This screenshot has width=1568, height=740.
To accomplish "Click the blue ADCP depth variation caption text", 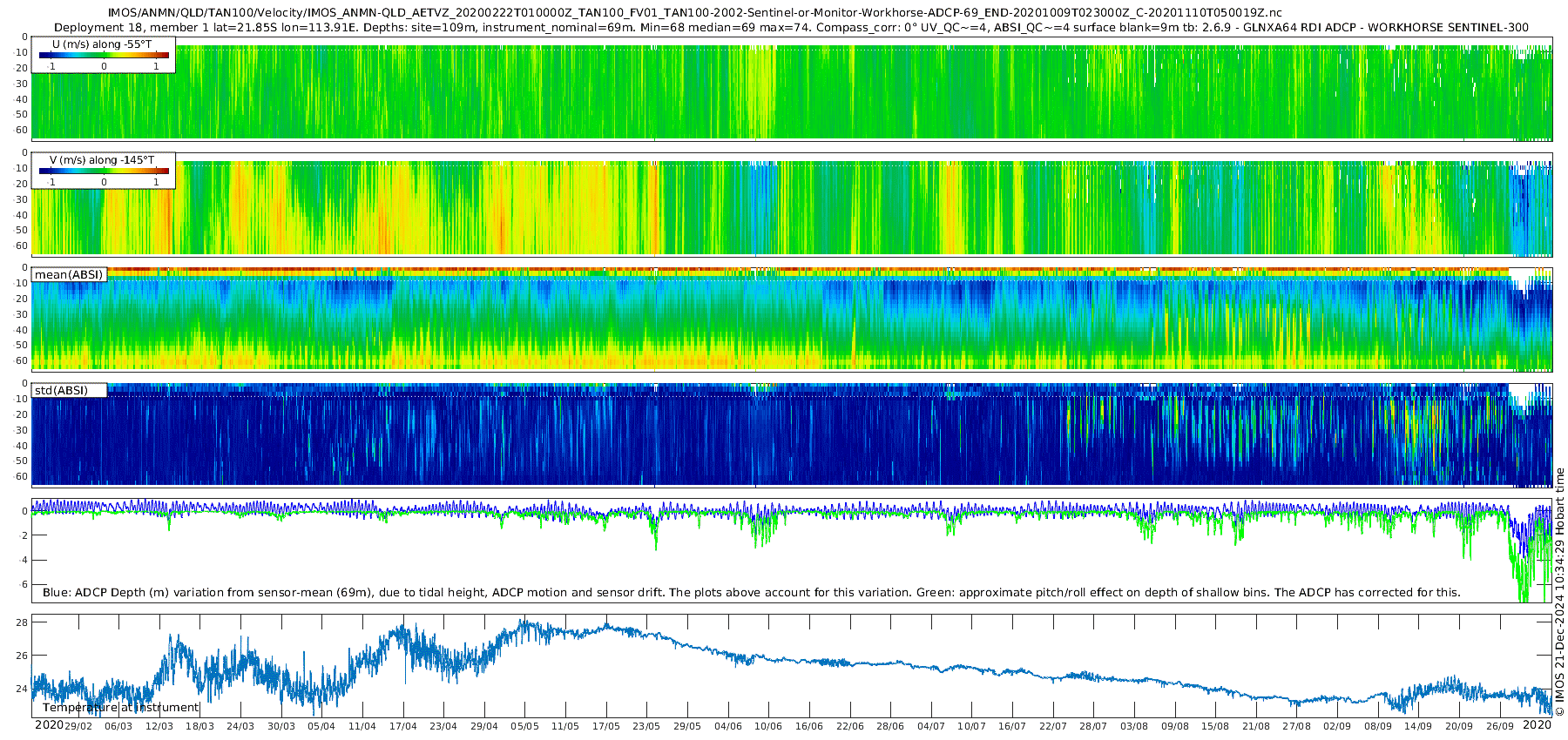I will coord(752,592).
